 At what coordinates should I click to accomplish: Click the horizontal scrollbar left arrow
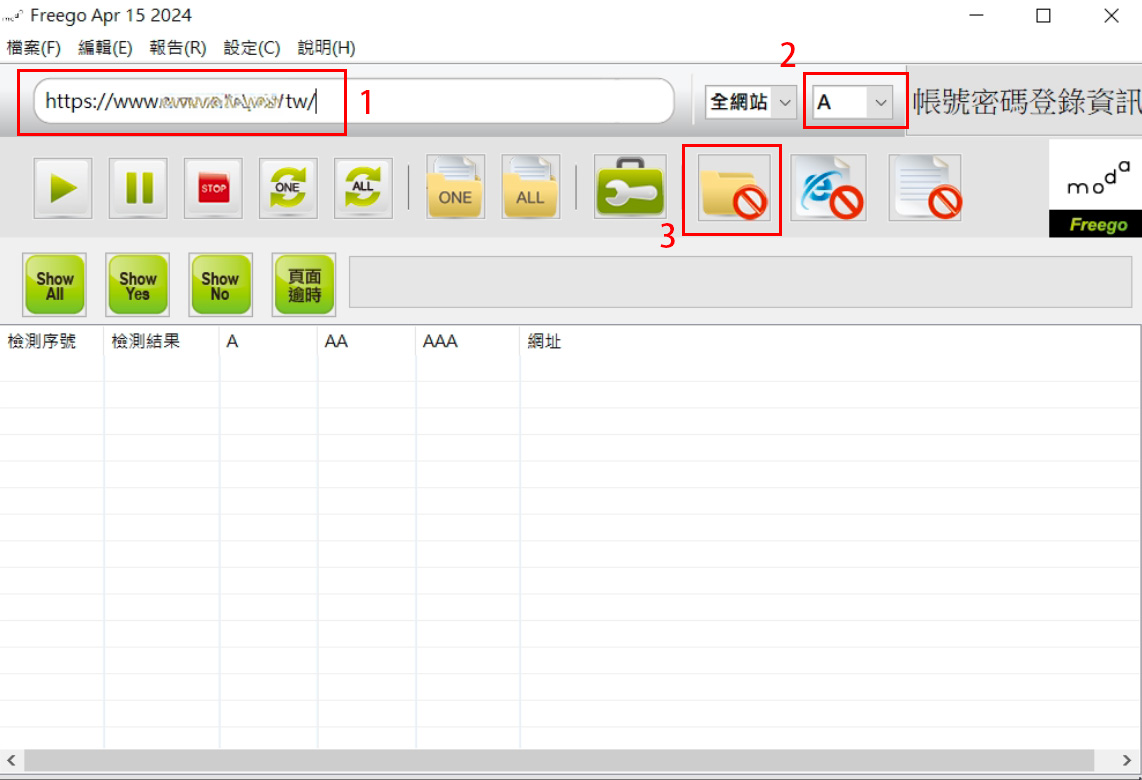tap(11, 760)
